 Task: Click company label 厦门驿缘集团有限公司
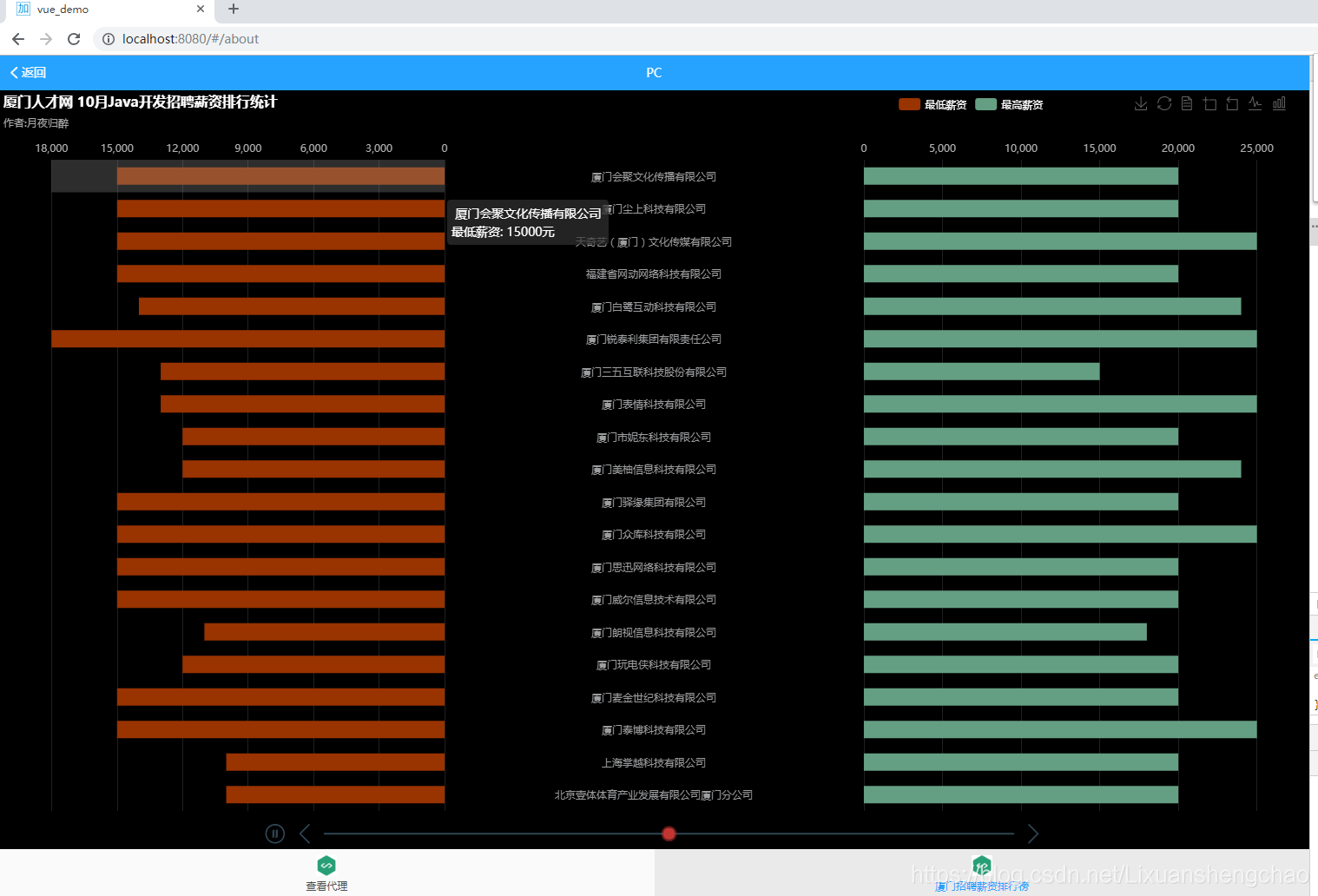(654, 503)
